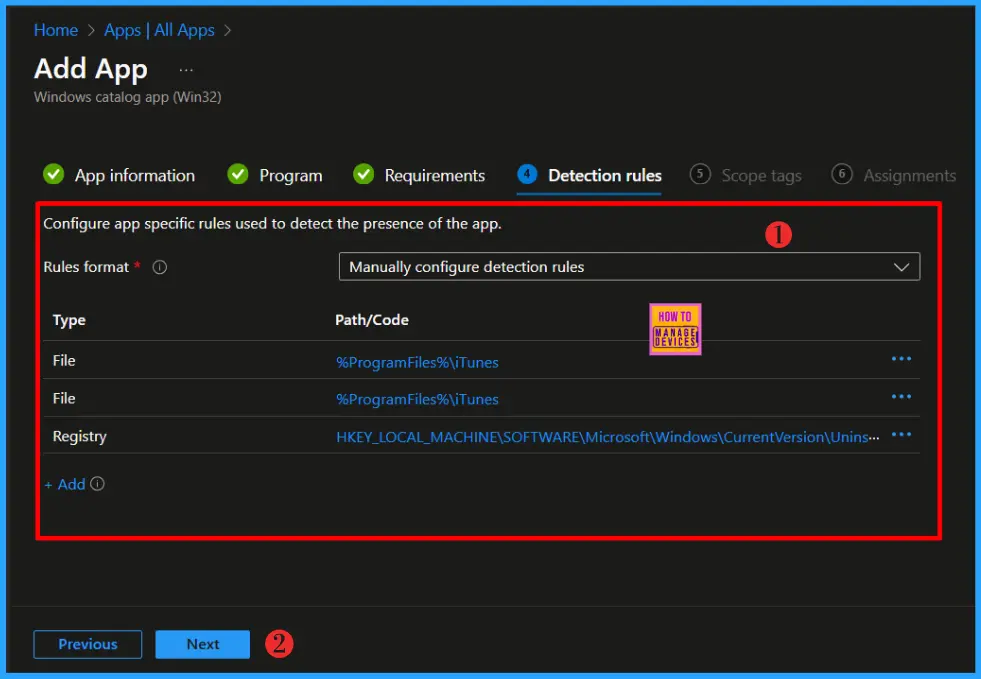The height and width of the screenshot is (679, 981).
Task: Click the Requirements step green checkmark icon
Action: click(363, 174)
